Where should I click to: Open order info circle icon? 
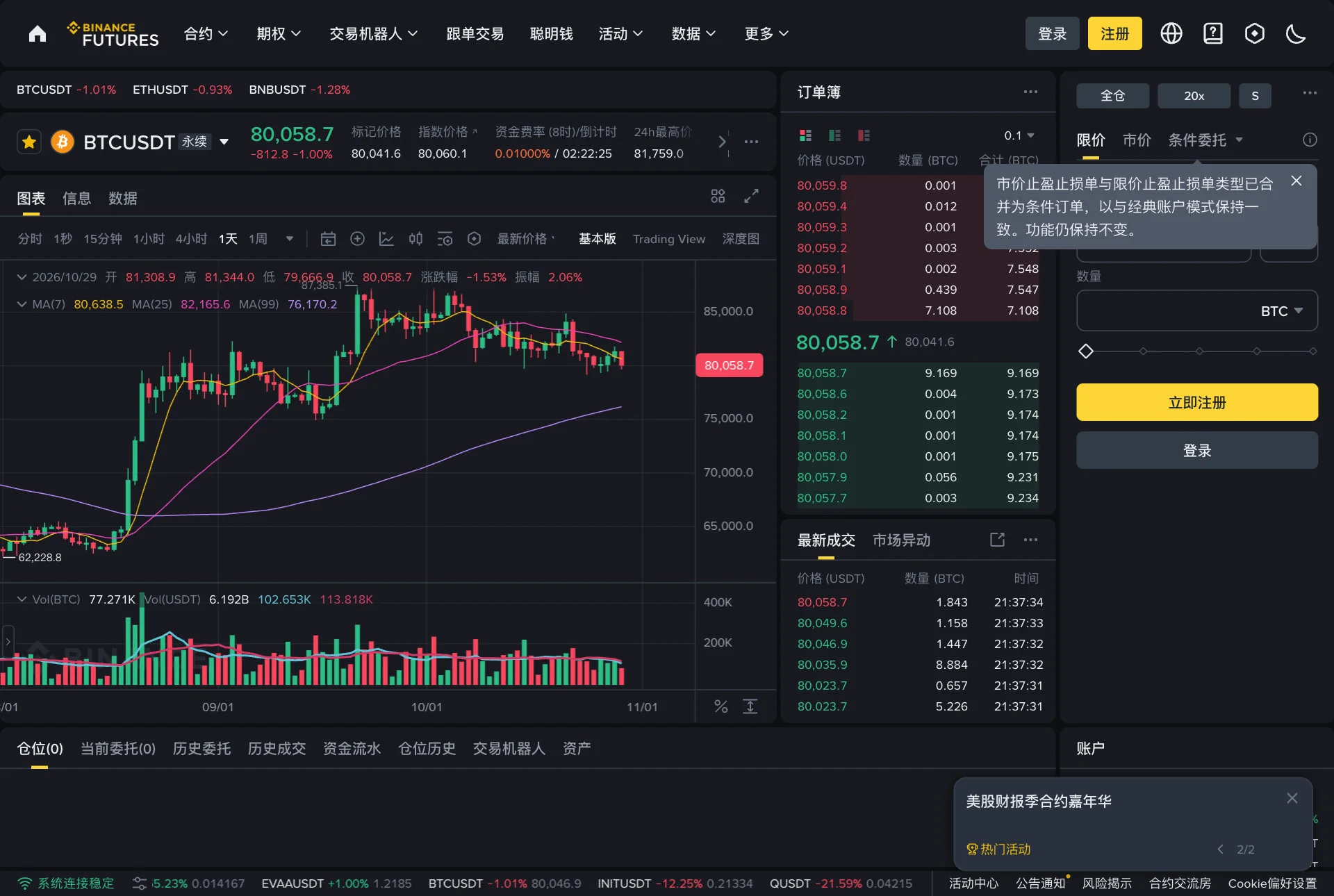1310,140
